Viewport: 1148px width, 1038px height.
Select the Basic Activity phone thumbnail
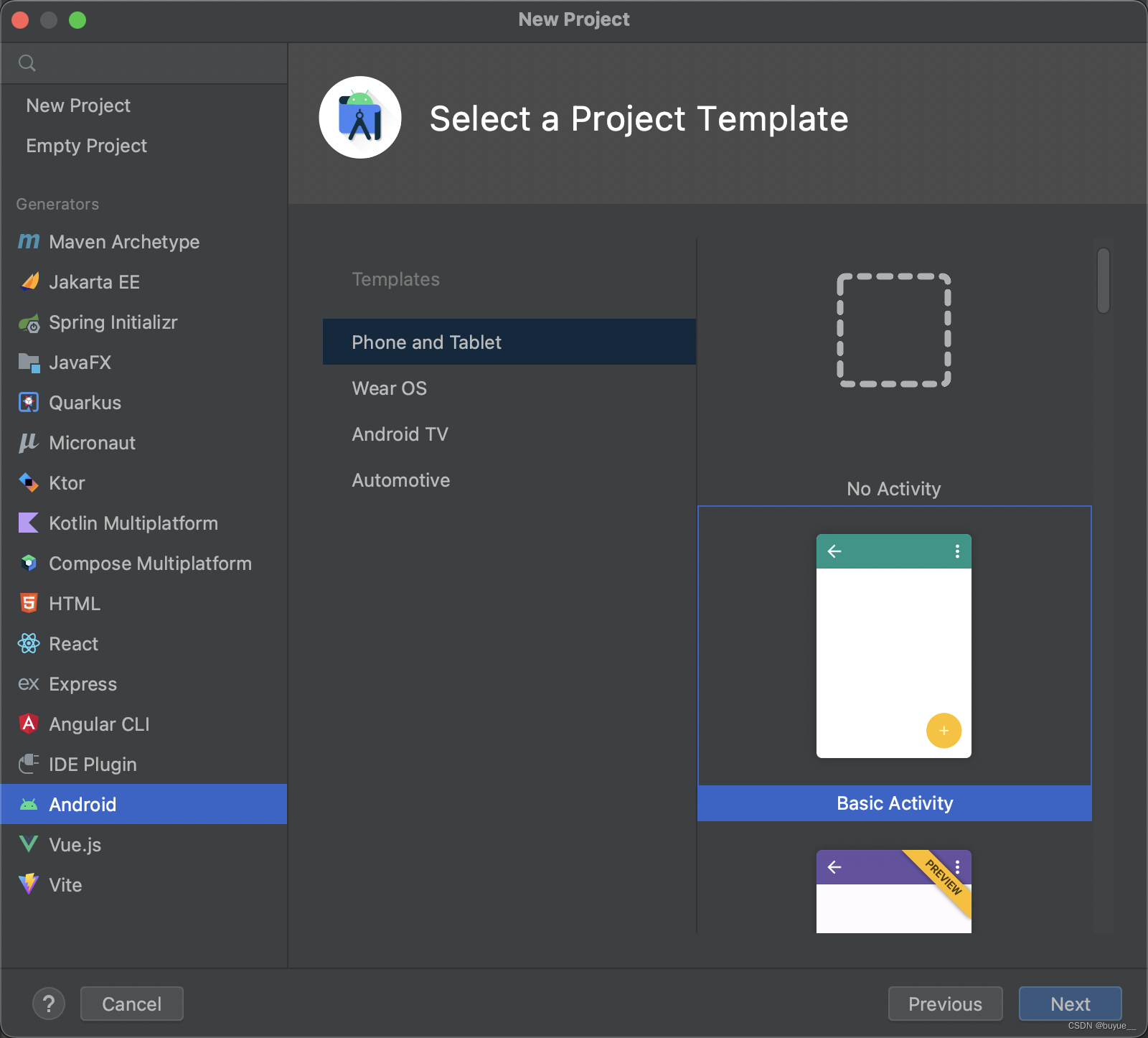coord(894,646)
